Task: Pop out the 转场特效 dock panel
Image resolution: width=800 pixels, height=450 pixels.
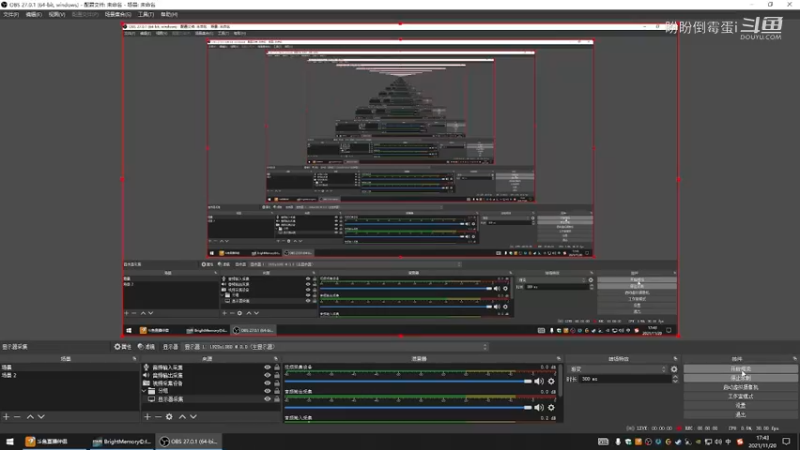Action: 676,359
